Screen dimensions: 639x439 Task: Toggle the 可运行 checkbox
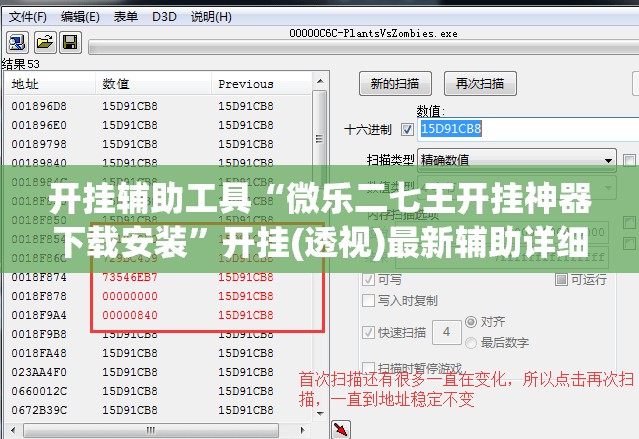coord(561,279)
